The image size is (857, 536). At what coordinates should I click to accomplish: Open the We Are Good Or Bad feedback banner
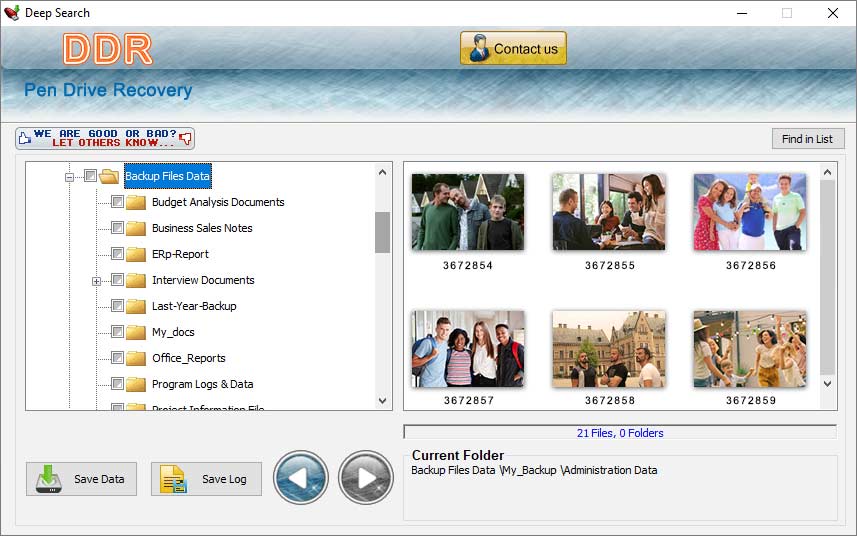click(x=105, y=138)
